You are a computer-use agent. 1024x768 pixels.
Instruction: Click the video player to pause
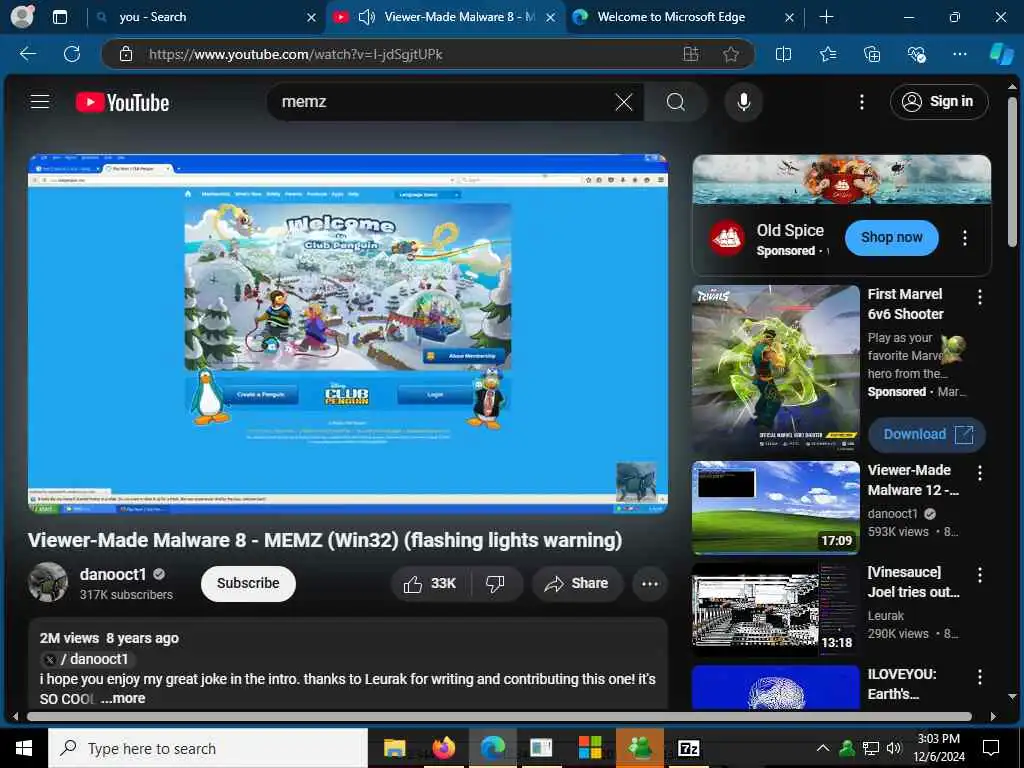pos(347,334)
